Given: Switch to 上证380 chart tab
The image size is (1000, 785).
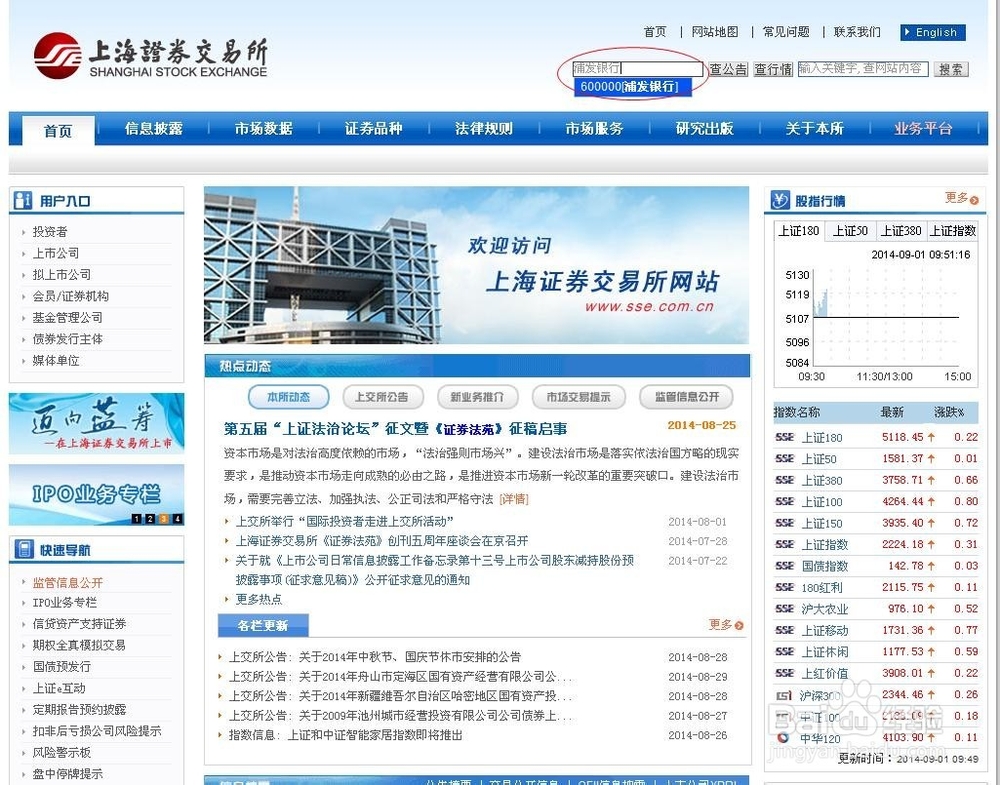Looking at the screenshot, I should point(901,231).
